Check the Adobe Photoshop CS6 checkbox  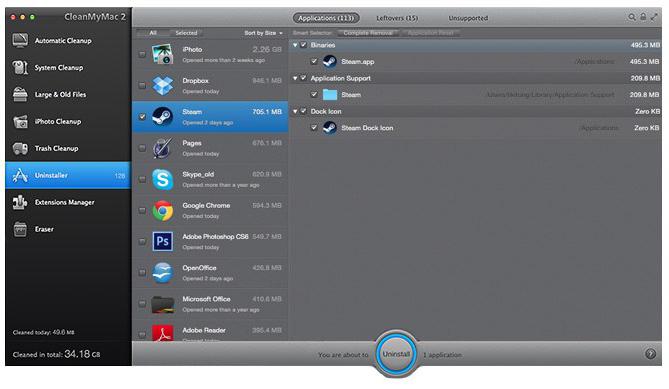coord(142,241)
